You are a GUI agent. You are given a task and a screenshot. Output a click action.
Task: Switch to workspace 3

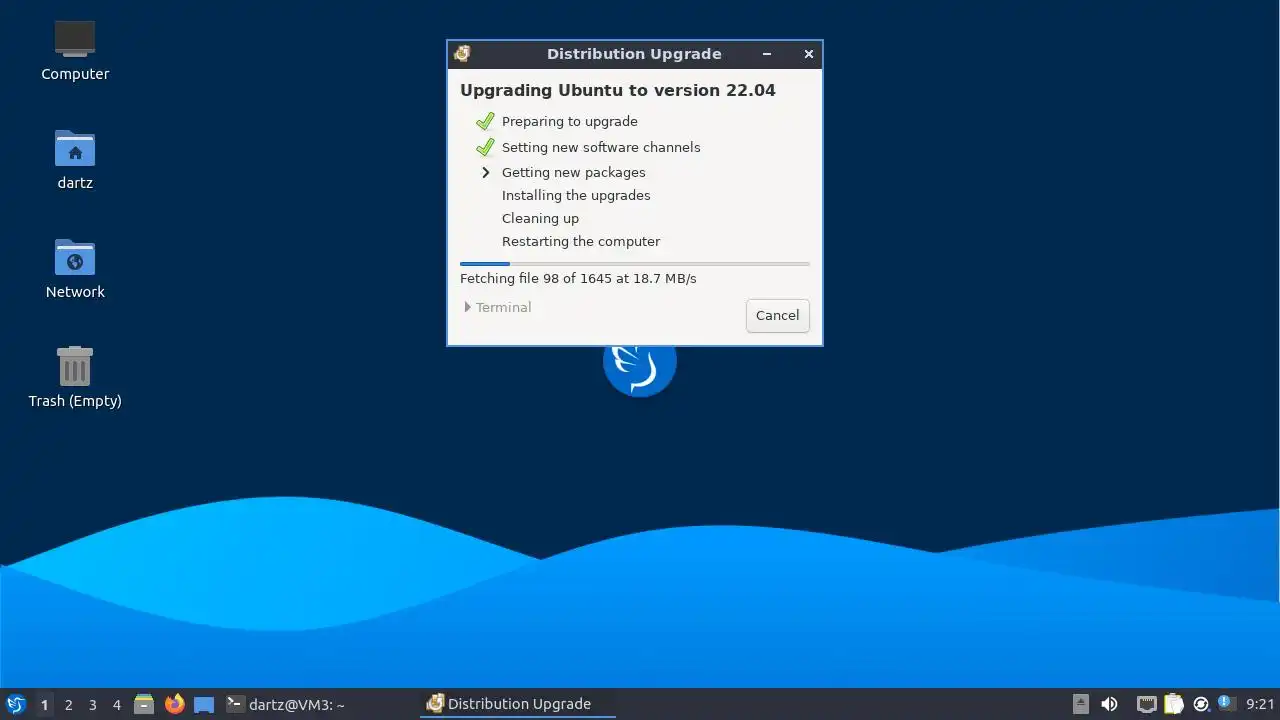(x=92, y=705)
